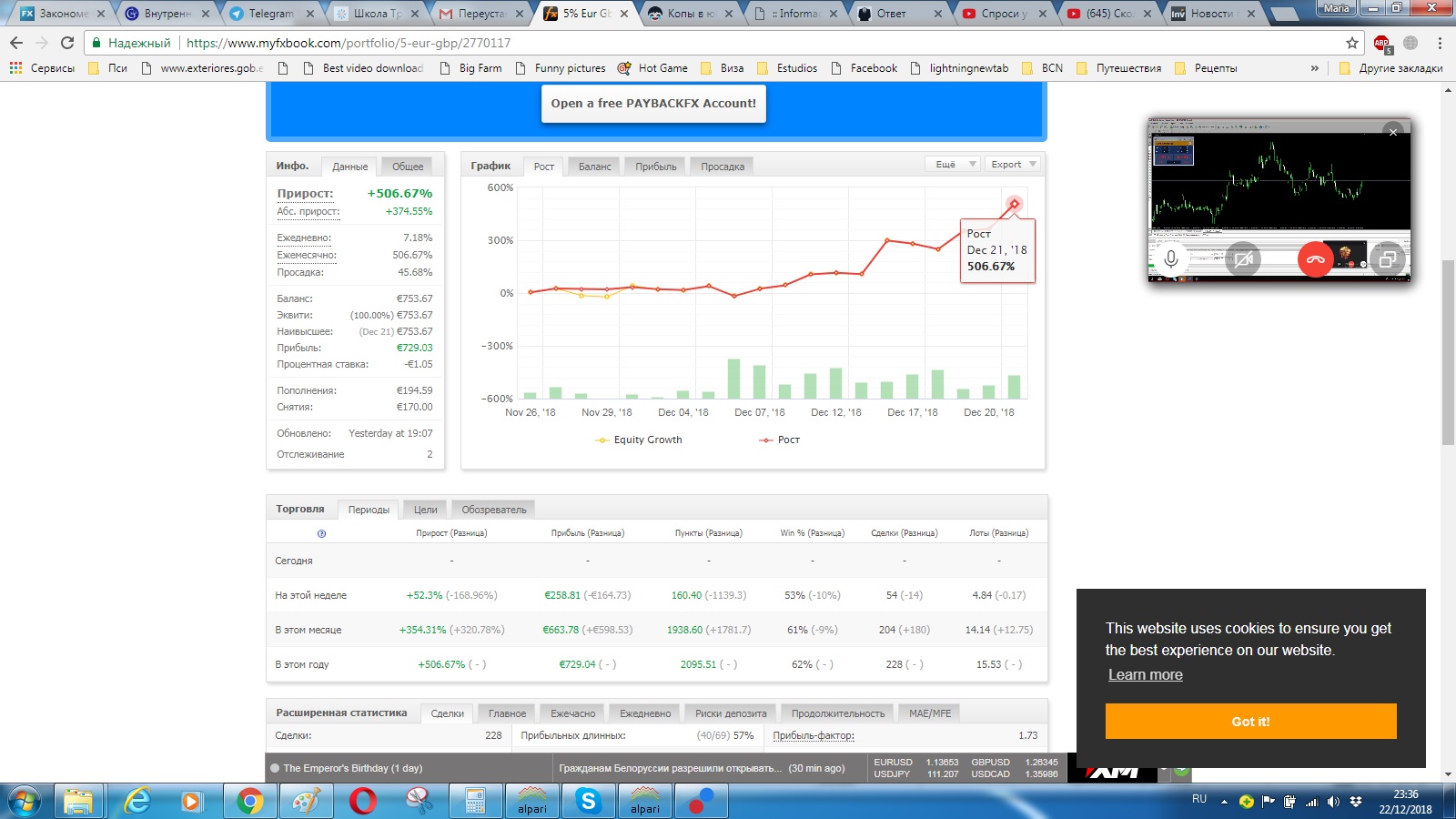Open the Snipping Tool taskbar icon

coord(419,801)
